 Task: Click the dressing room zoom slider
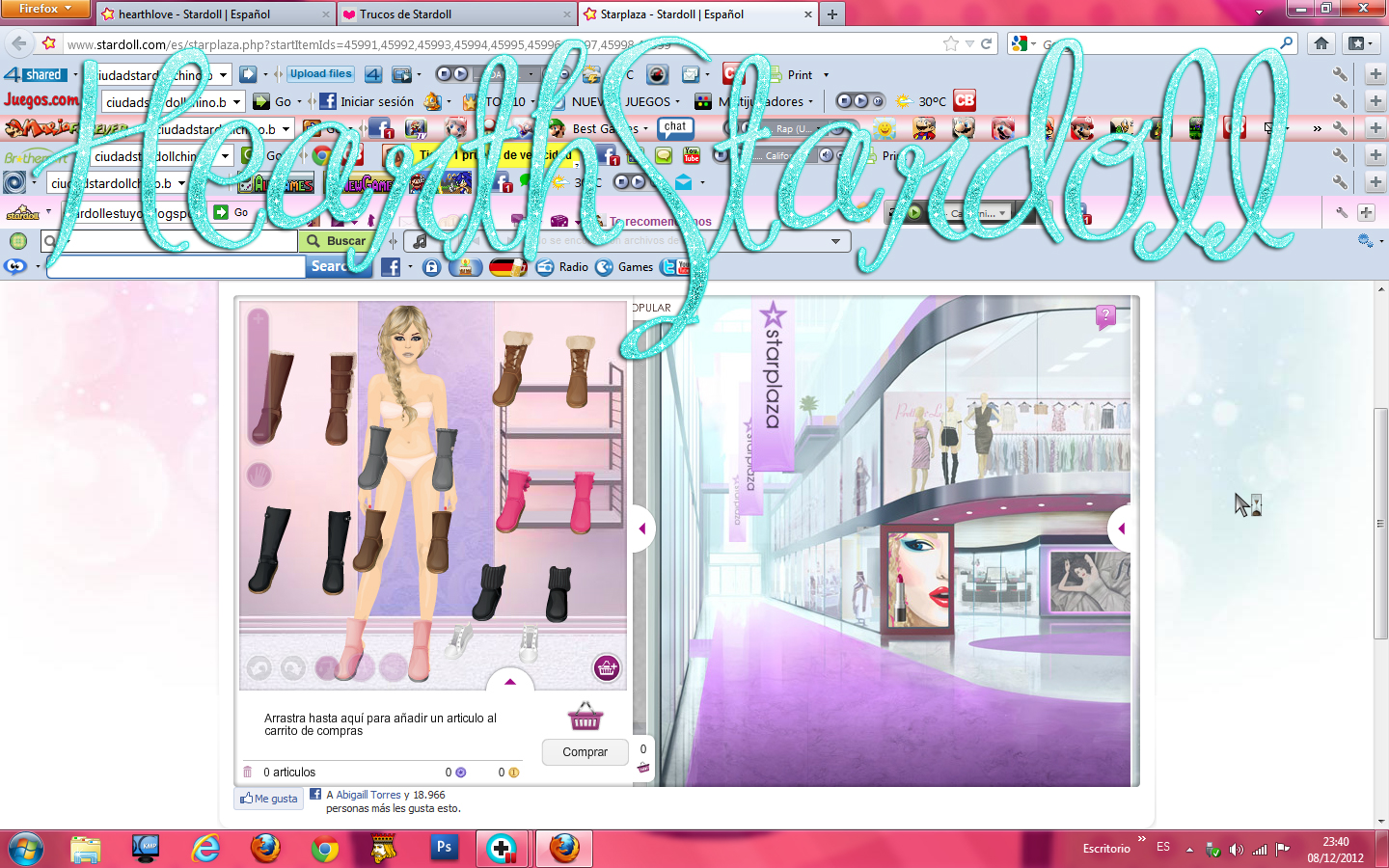[x=258, y=376]
